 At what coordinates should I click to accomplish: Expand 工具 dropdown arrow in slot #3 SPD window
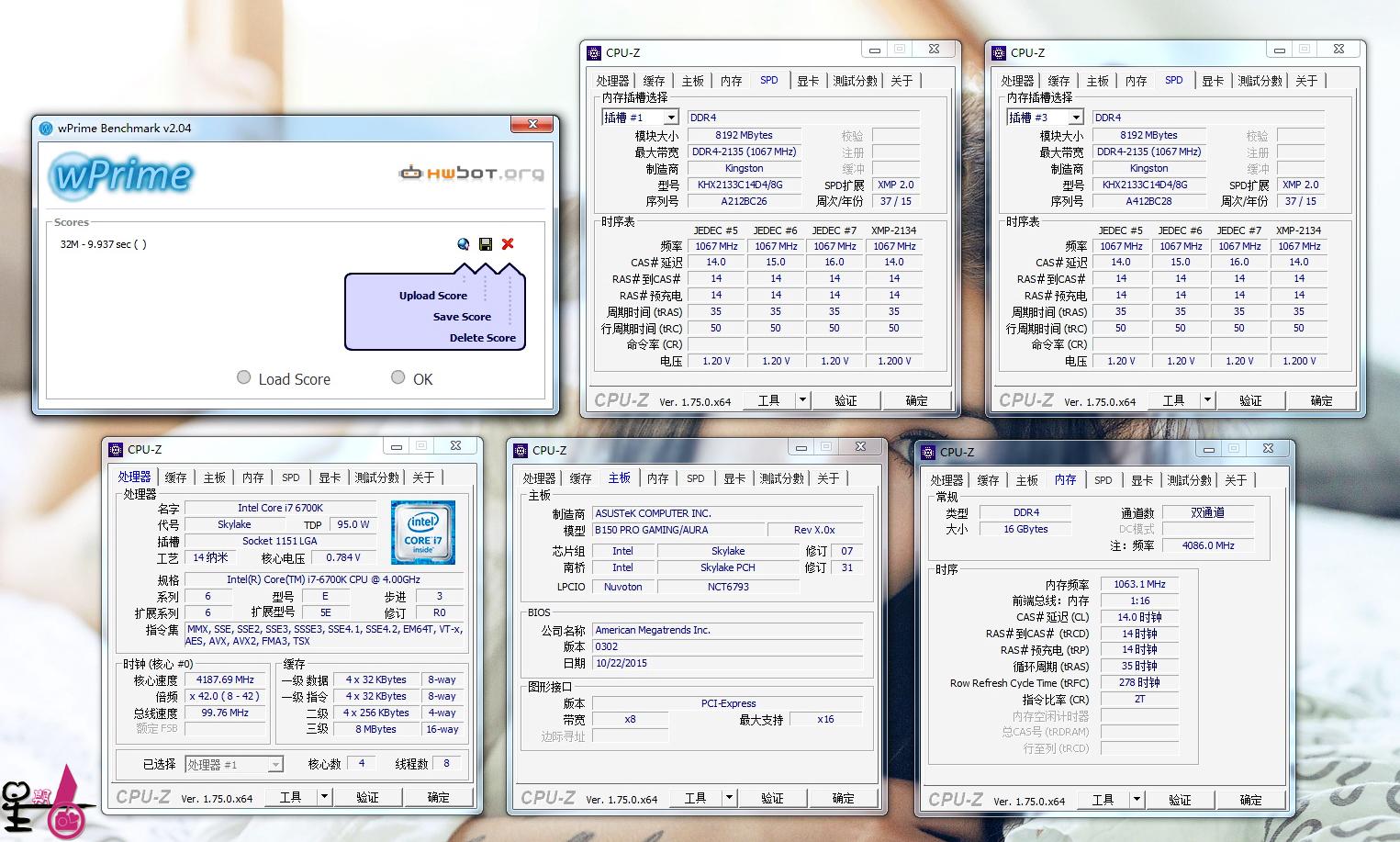click(1207, 400)
